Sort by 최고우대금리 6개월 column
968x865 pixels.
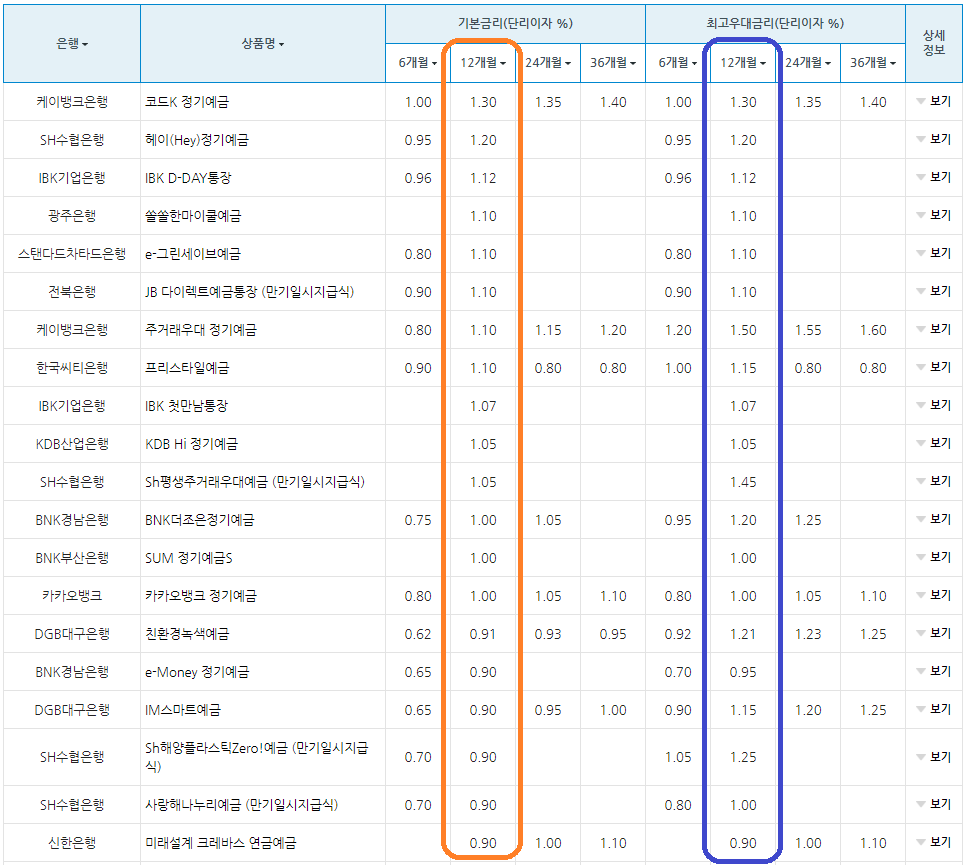pos(678,62)
